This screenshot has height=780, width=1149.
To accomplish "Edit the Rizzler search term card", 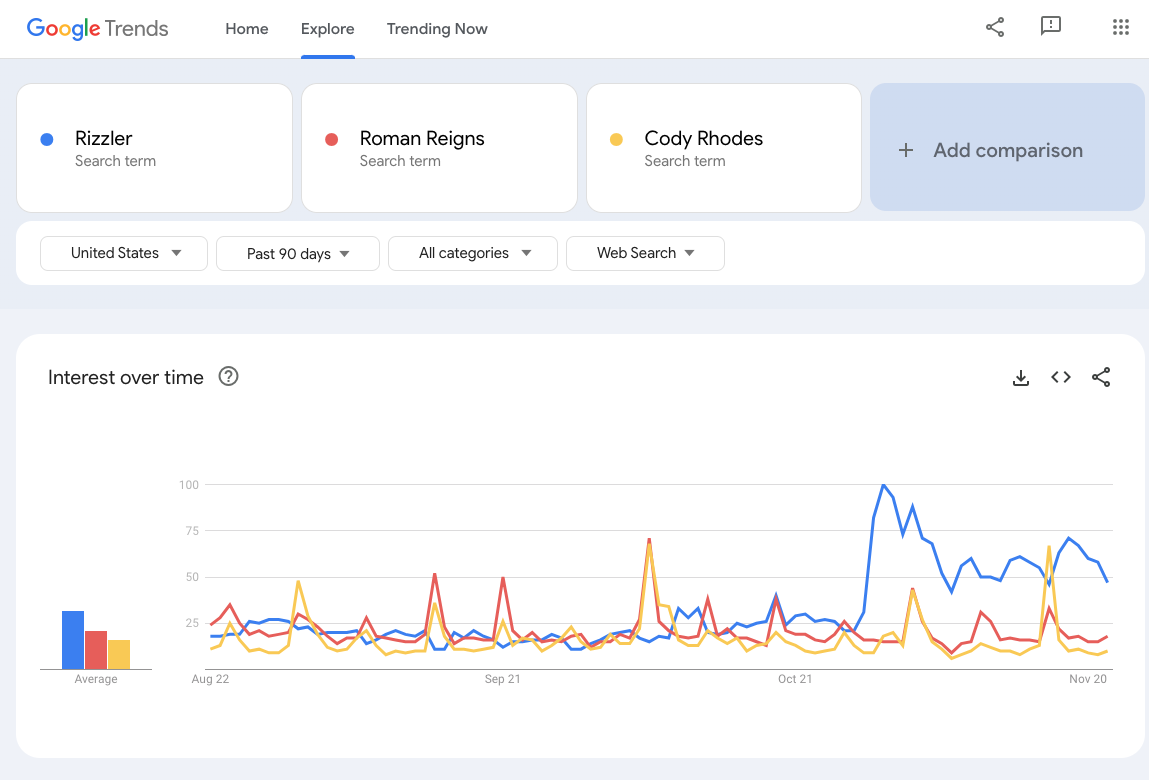I will pyautogui.click(x=155, y=148).
